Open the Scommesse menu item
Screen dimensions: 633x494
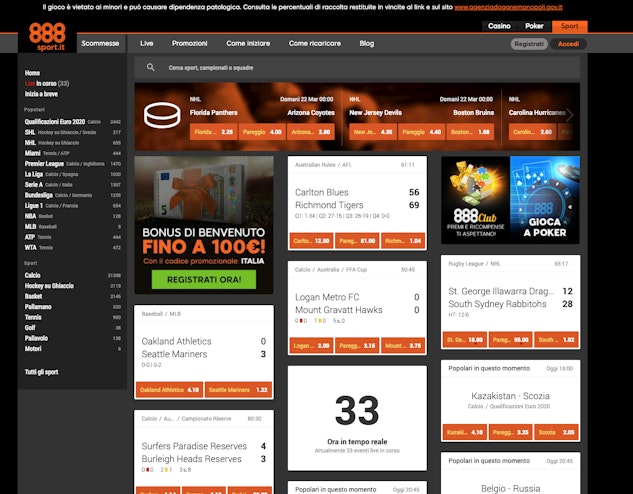[x=100, y=43]
